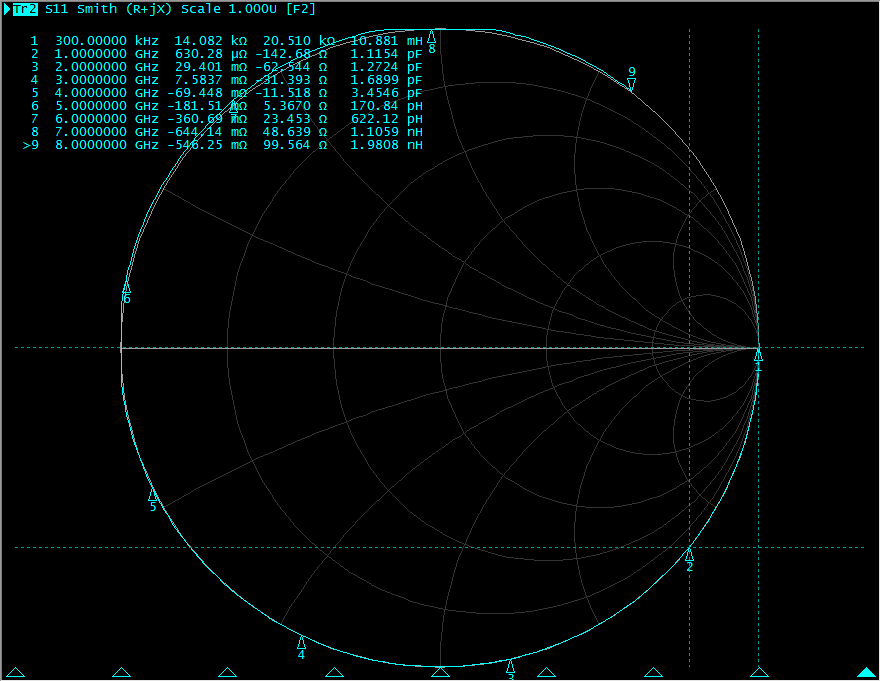Viewport: 880px width, 681px height.
Task: Click marker 2 triangle on the trace
Action: coord(689,554)
